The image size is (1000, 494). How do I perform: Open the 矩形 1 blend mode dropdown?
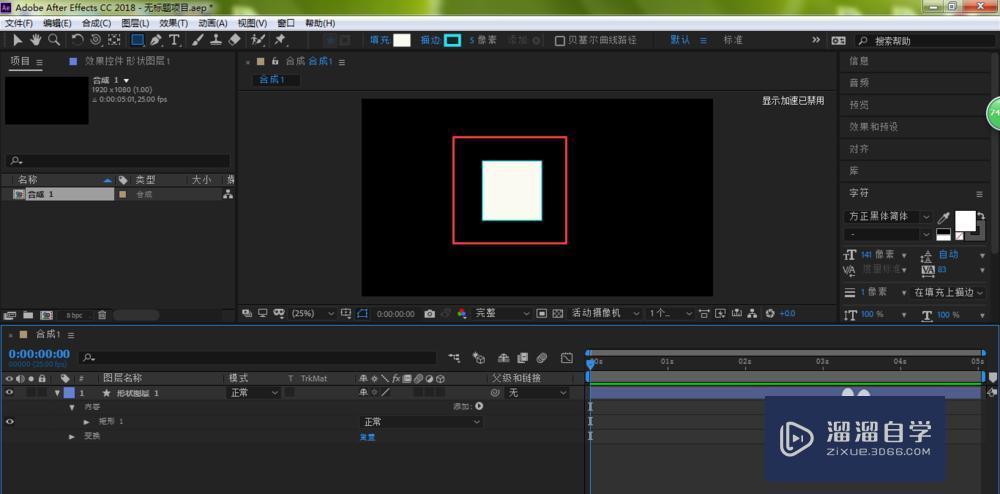(x=421, y=422)
